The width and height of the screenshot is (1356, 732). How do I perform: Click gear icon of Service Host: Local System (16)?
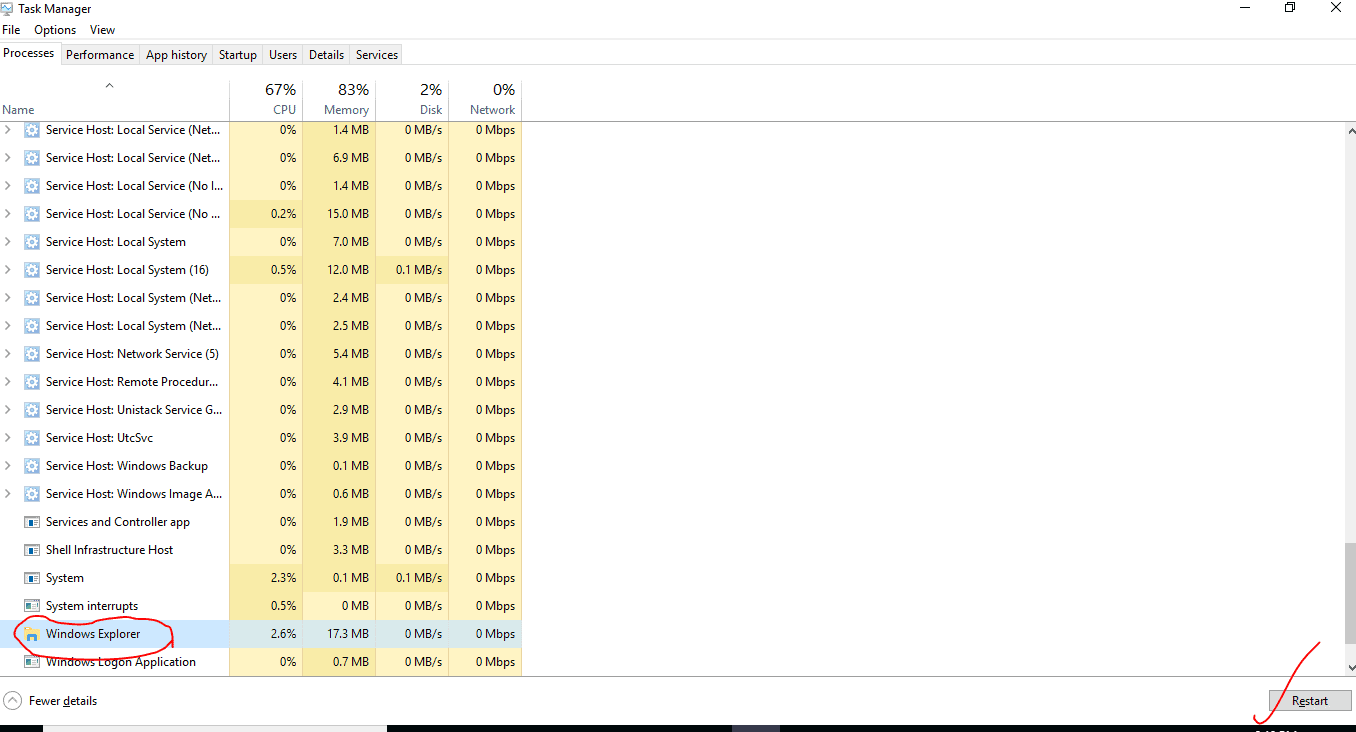click(31, 270)
